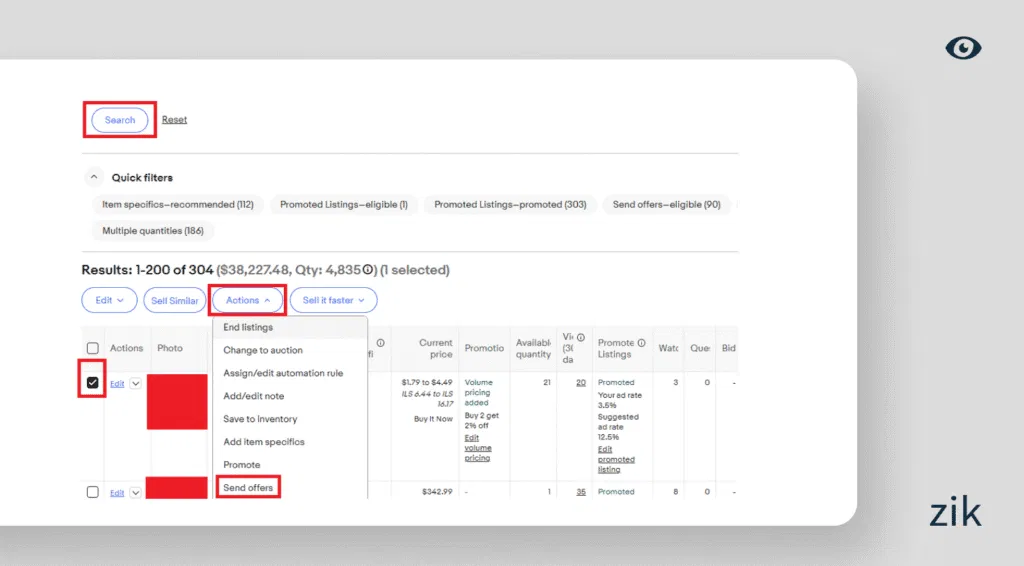Select End listings in the Actions menu
The width and height of the screenshot is (1024, 566).
[x=248, y=327]
